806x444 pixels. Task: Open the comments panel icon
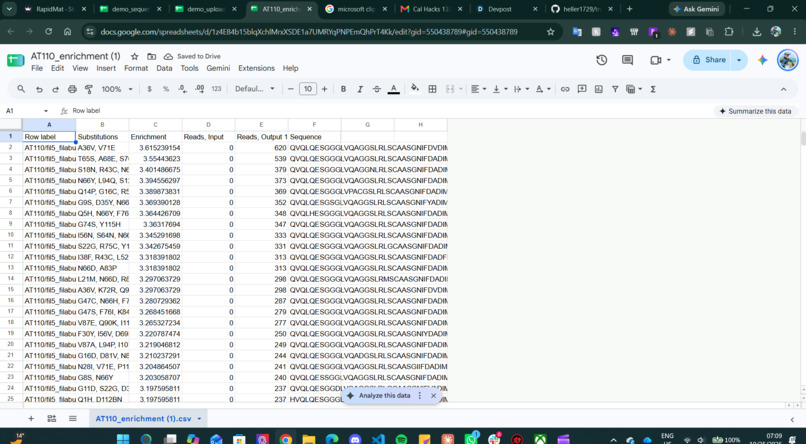pos(627,60)
